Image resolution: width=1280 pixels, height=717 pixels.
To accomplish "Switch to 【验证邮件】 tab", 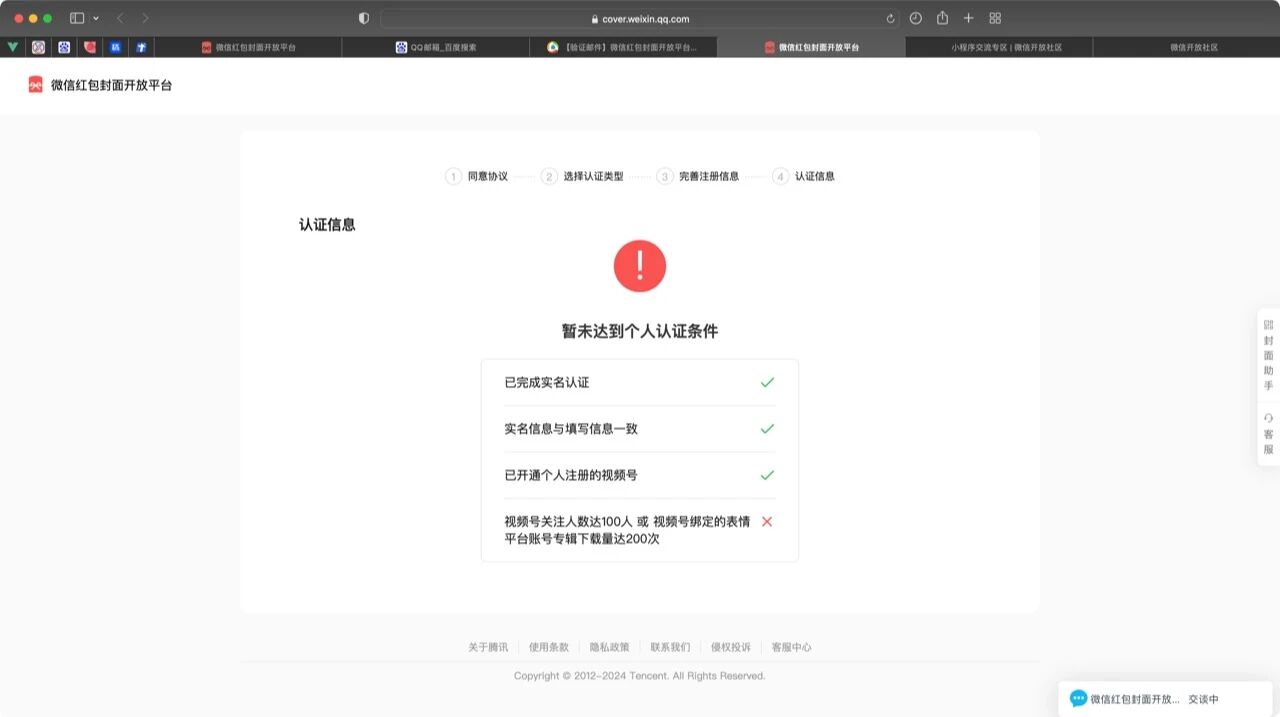I will (623, 47).
